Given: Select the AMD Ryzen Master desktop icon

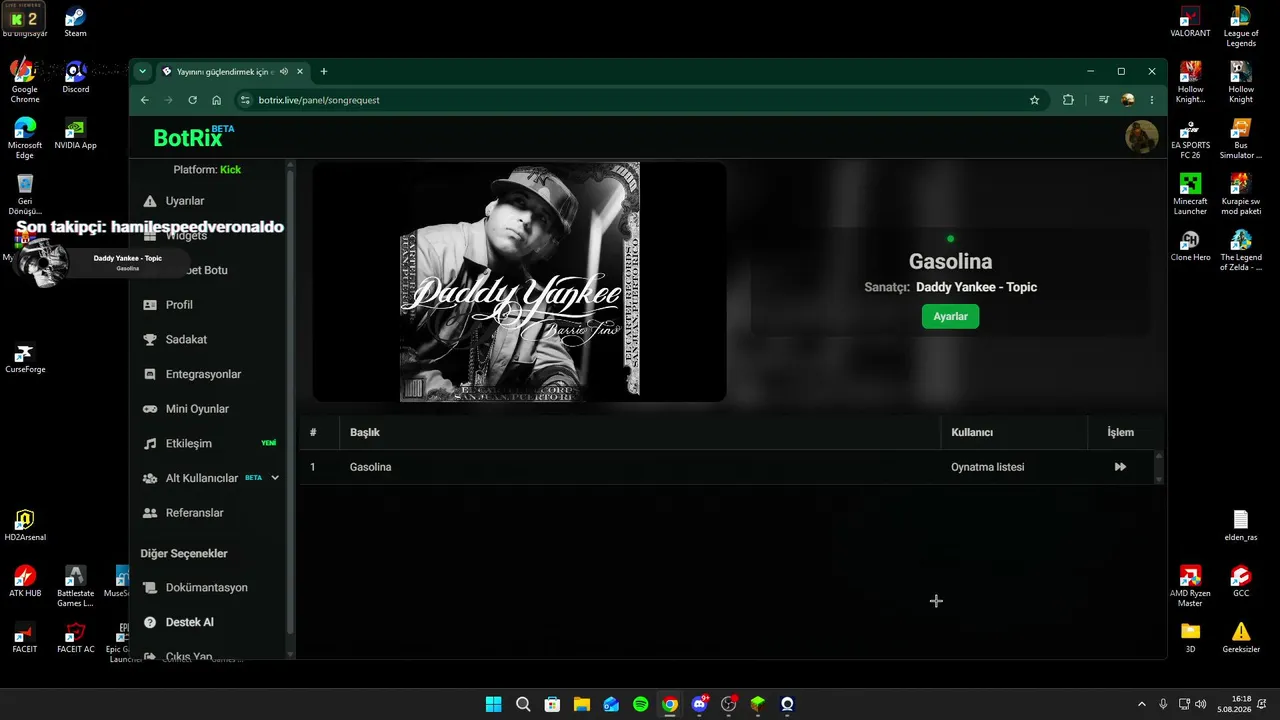Looking at the screenshot, I should (1190, 587).
